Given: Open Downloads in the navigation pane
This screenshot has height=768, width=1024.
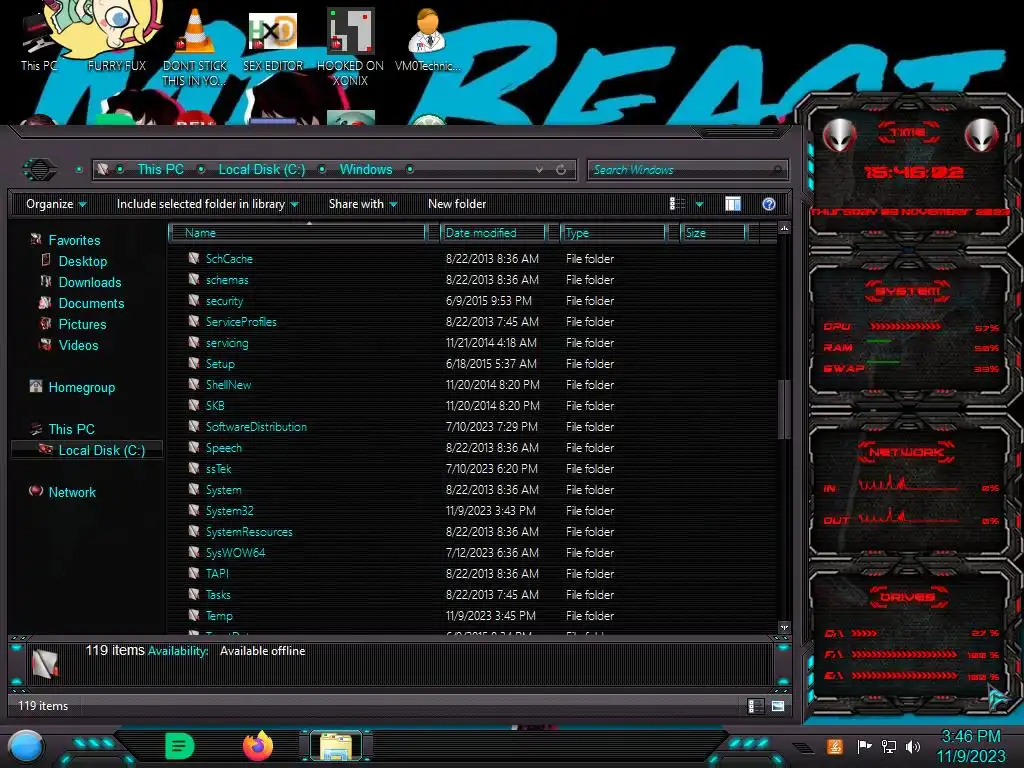Looking at the screenshot, I should [90, 282].
